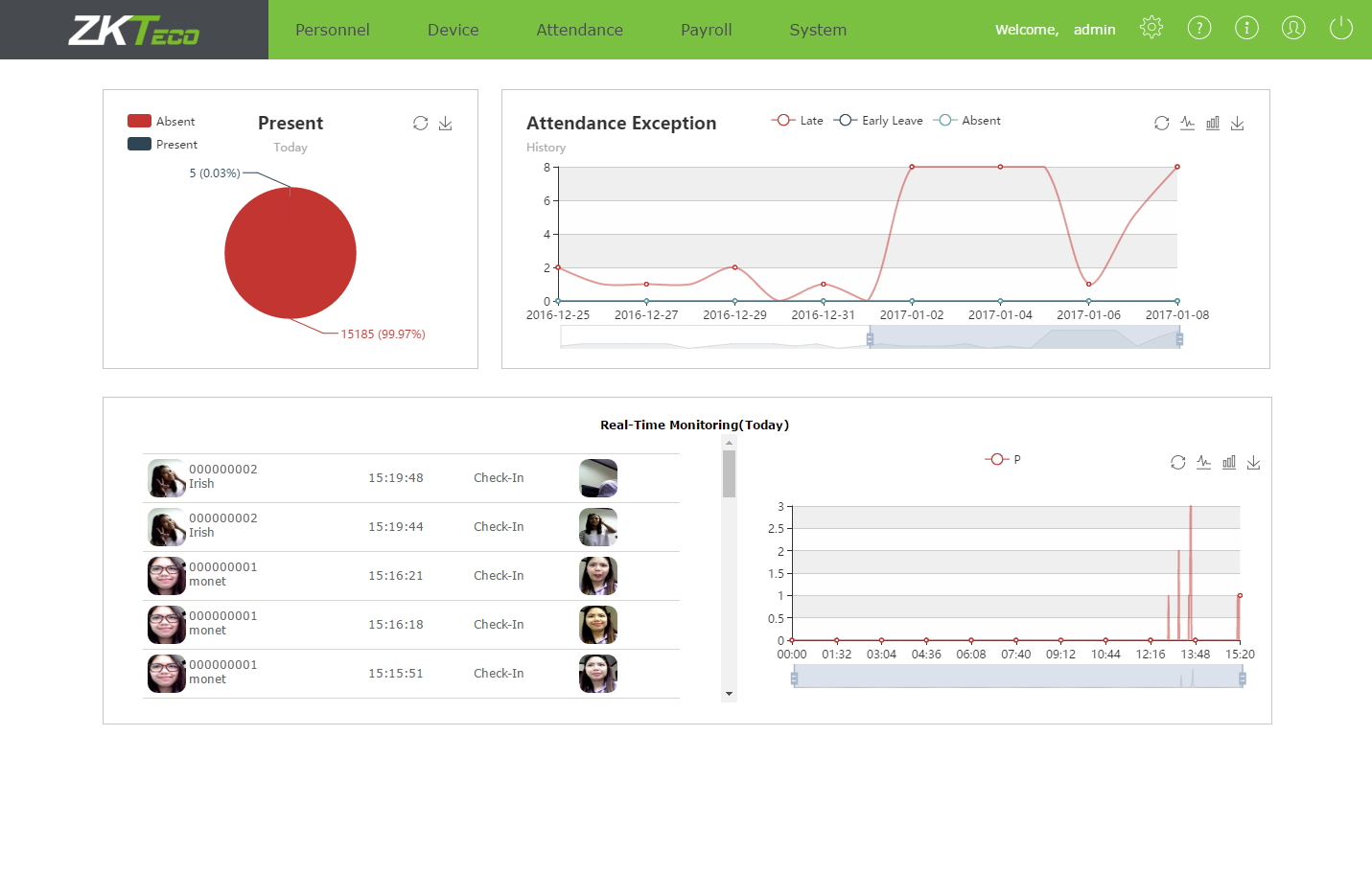1372x874 pixels.
Task: Expand the Device menu
Action: 453,30
